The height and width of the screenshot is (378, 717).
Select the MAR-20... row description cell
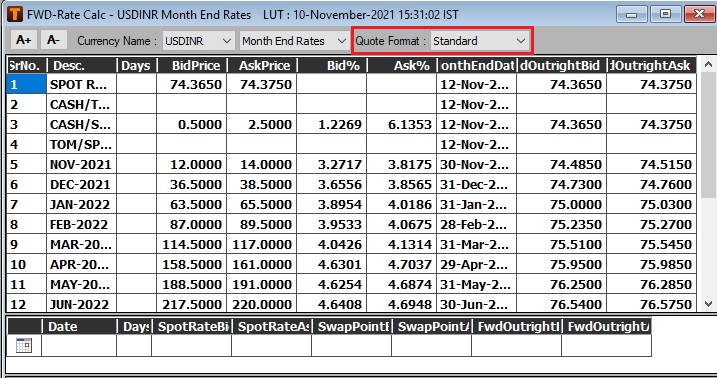(x=81, y=245)
